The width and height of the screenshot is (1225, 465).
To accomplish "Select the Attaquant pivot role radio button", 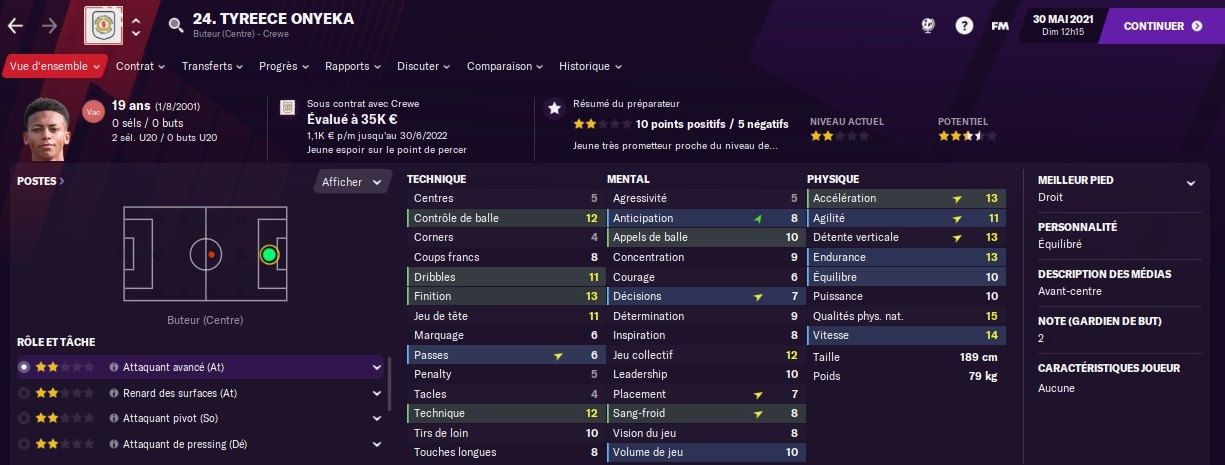I will coord(24,419).
